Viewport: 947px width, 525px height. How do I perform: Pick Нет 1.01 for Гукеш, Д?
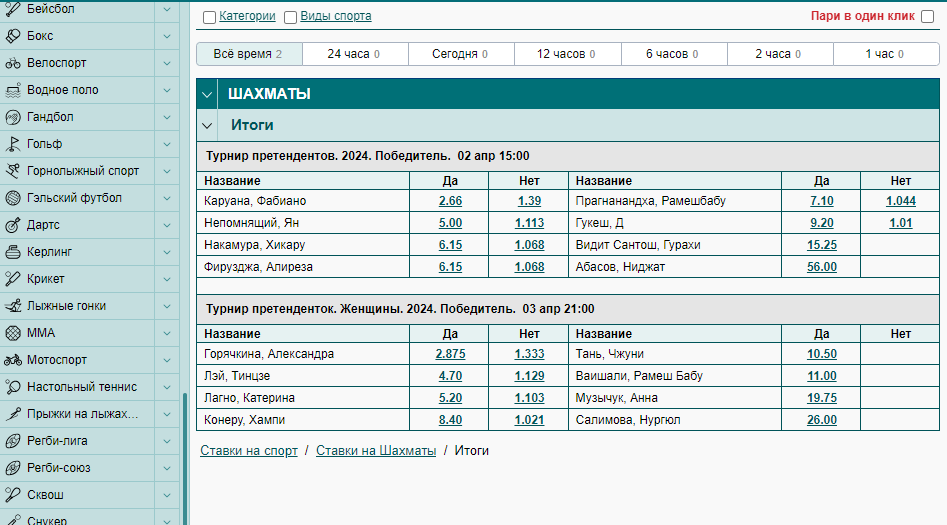coord(900,223)
